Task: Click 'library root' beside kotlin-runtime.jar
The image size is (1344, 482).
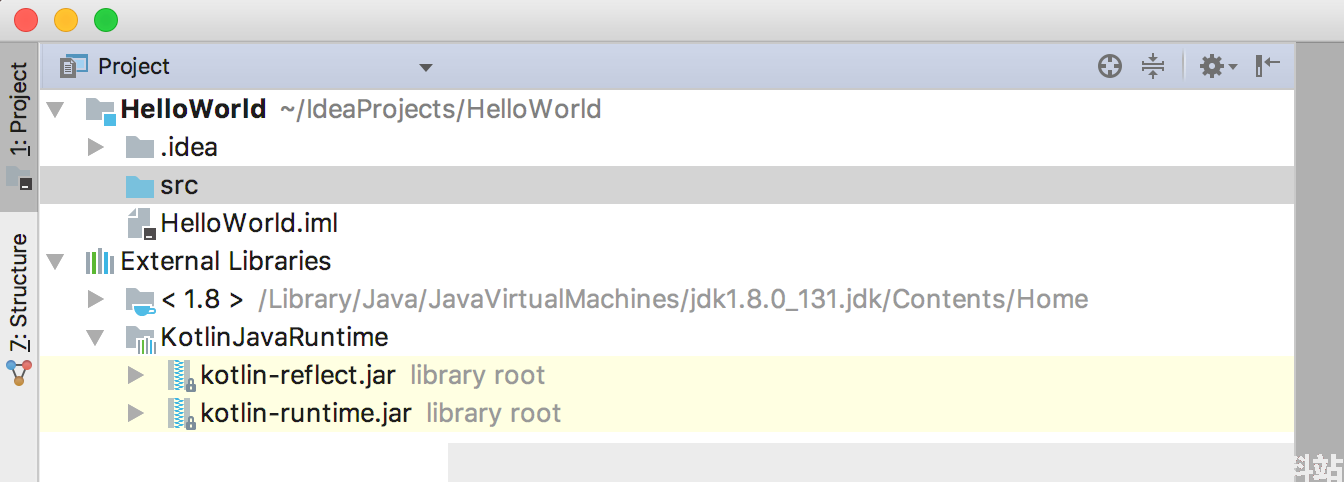Action: (x=494, y=414)
